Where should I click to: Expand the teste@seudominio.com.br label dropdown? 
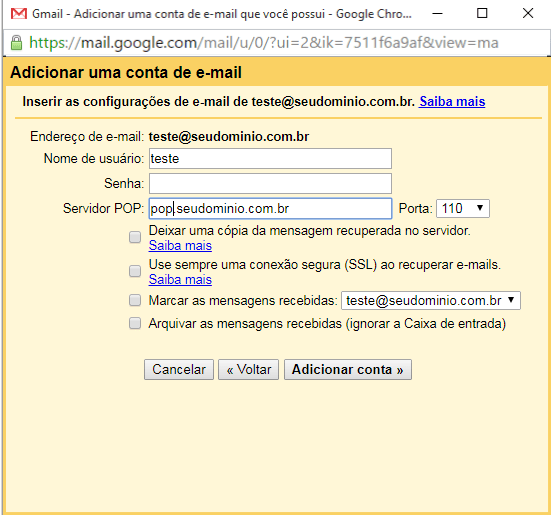click(431, 301)
